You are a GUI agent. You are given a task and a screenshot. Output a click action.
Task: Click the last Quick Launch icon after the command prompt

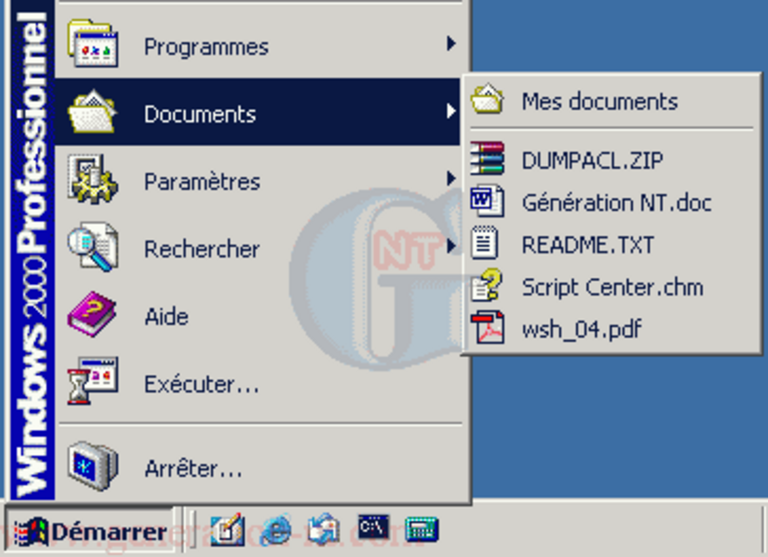422,530
